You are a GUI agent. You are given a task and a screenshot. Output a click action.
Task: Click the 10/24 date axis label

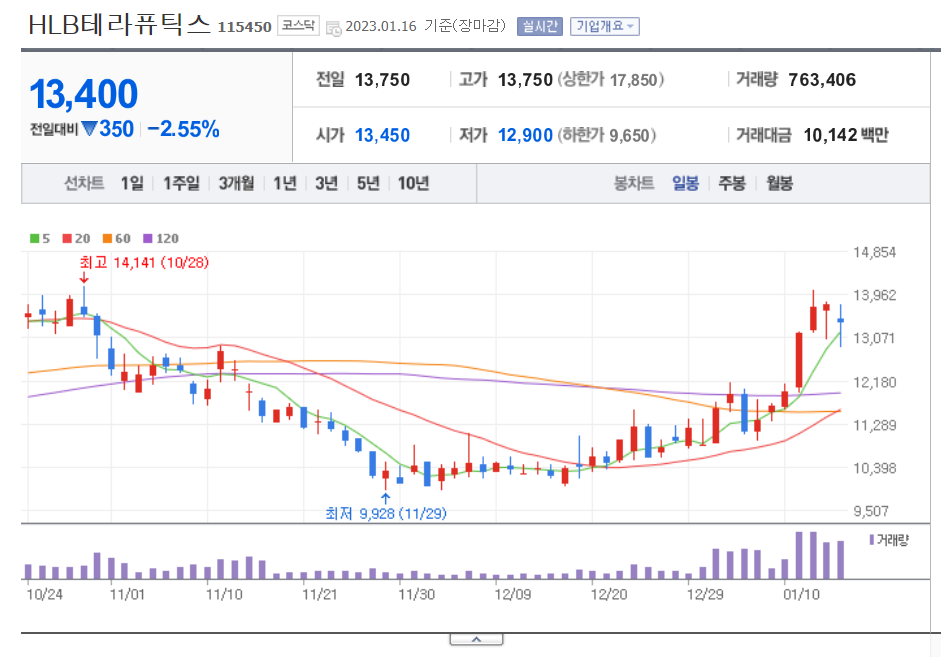point(44,595)
